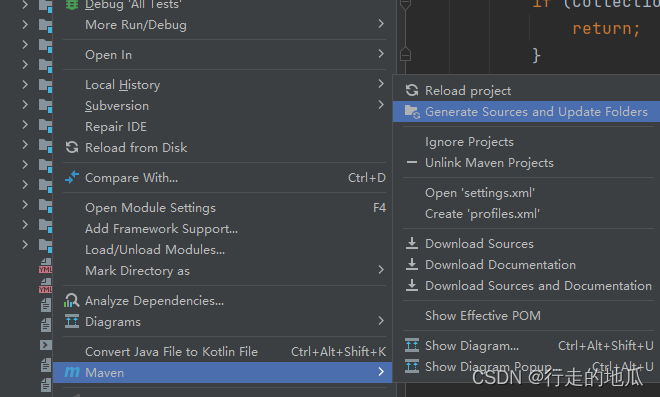Click the Download Documentation arrow icon
Image resolution: width=660 pixels, height=397 pixels.
[x=412, y=264]
